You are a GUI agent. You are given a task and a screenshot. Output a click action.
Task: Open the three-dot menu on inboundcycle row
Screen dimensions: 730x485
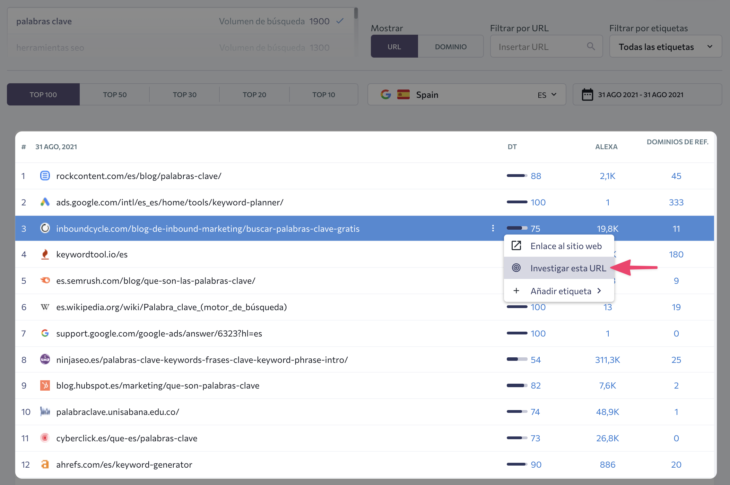[492, 228]
